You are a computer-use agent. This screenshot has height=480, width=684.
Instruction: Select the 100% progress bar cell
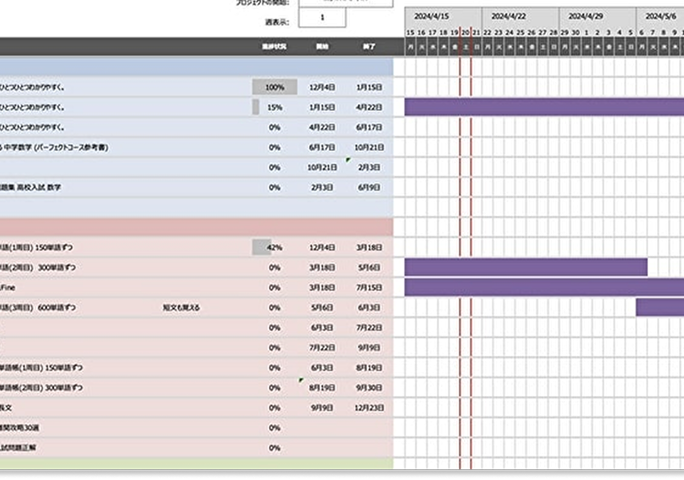pos(274,87)
